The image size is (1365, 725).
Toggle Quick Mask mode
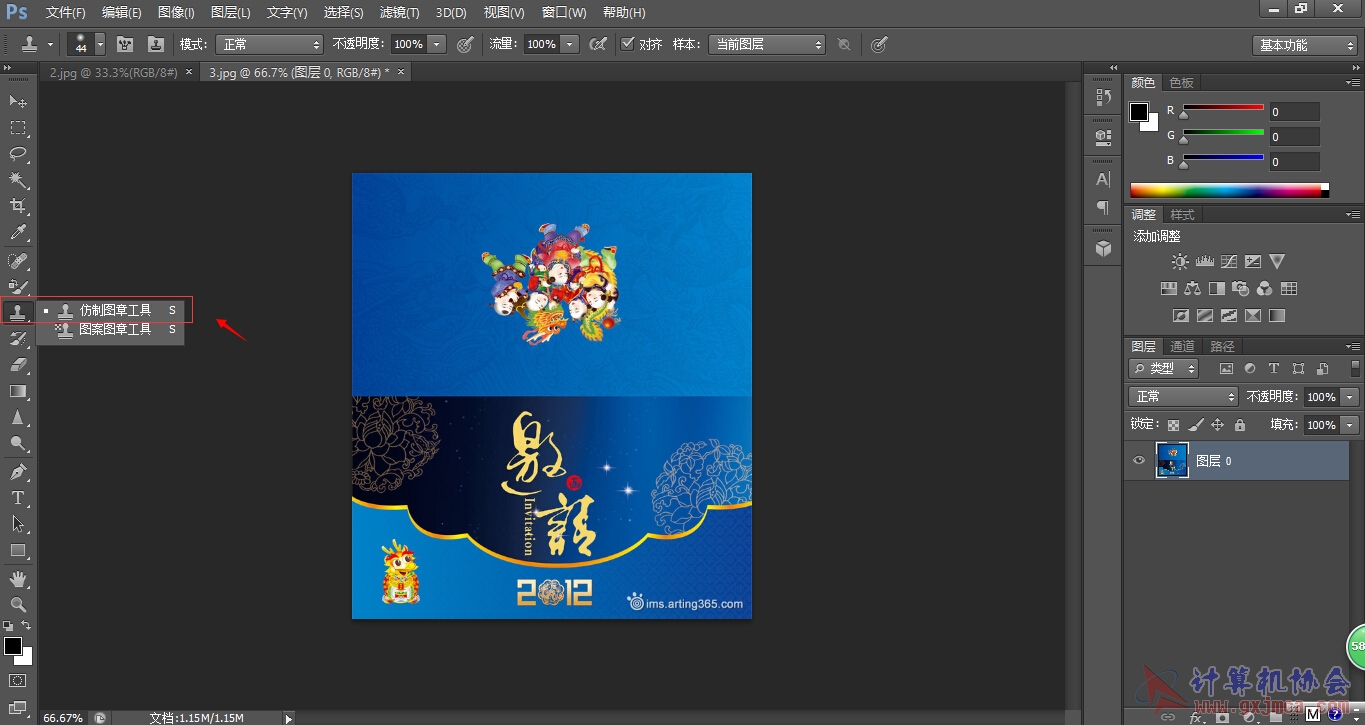(x=18, y=681)
